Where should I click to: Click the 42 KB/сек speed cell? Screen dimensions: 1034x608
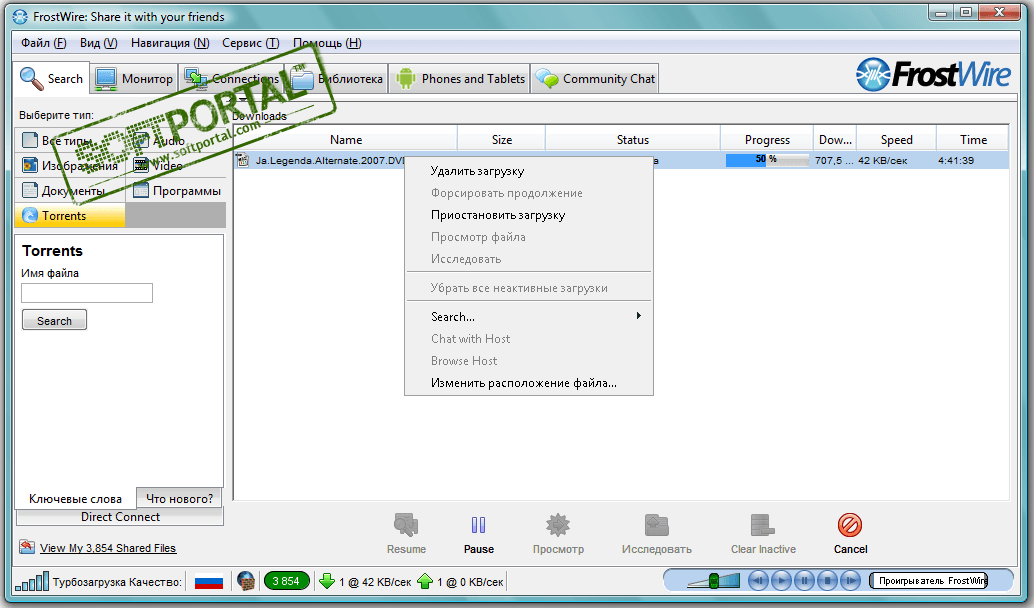(x=882, y=160)
